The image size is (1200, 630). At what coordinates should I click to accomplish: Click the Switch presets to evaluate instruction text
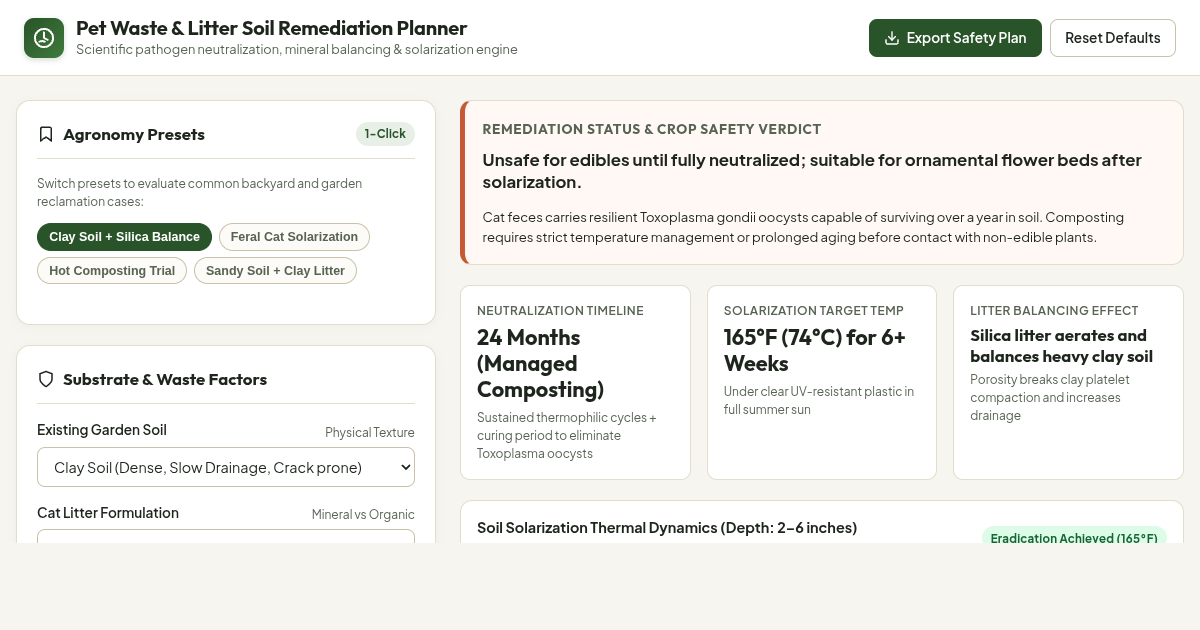[x=200, y=192]
